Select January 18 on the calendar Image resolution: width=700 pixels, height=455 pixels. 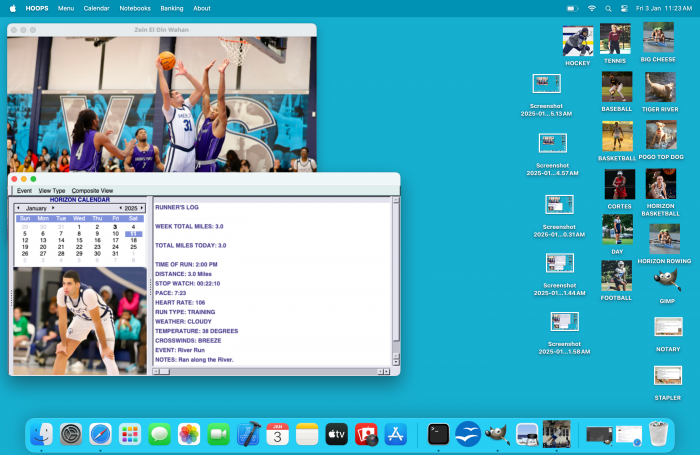click(x=133, y=240)
